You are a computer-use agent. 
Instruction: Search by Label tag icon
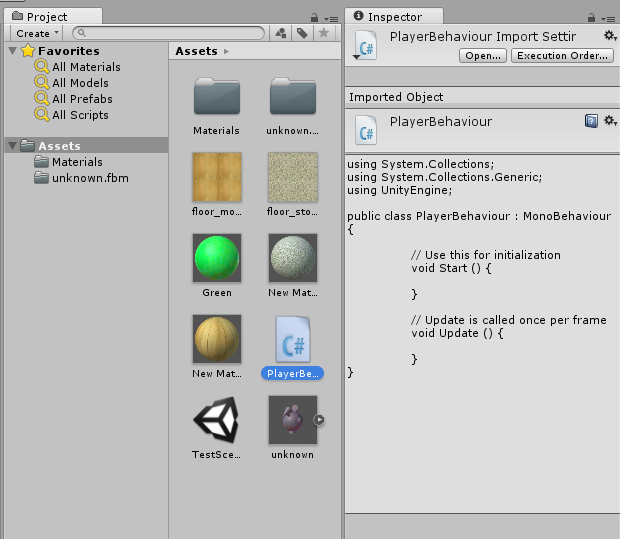302,33
